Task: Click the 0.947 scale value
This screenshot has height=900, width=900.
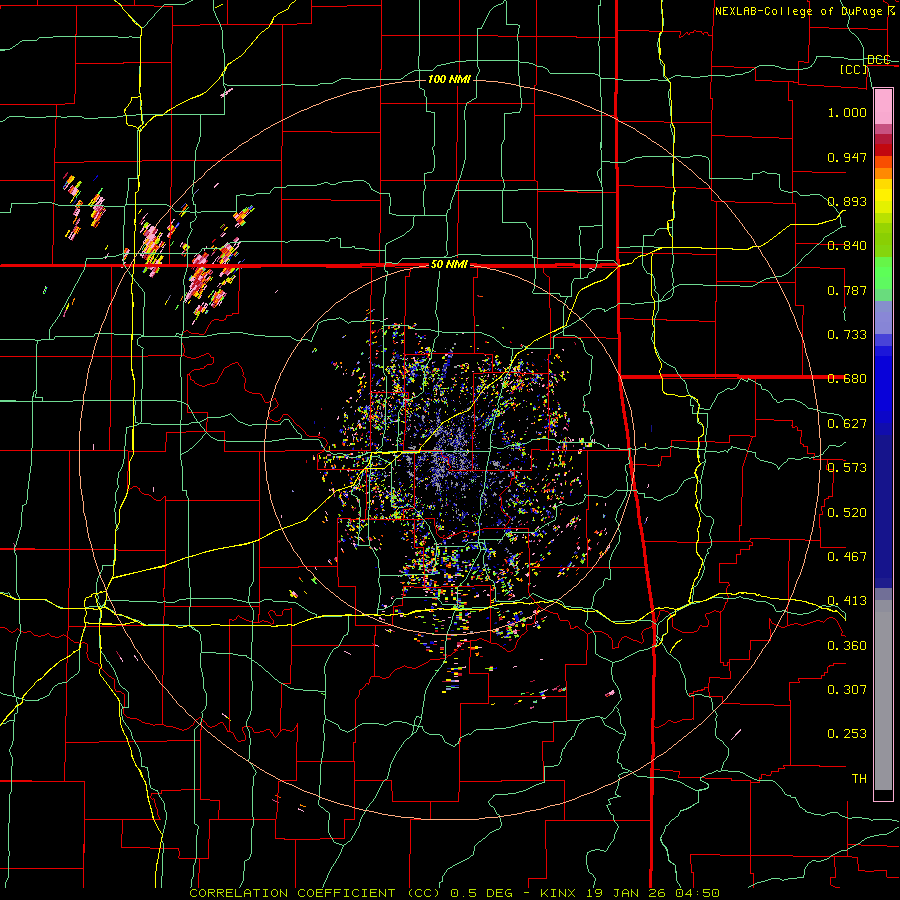Action: point(847,157)
